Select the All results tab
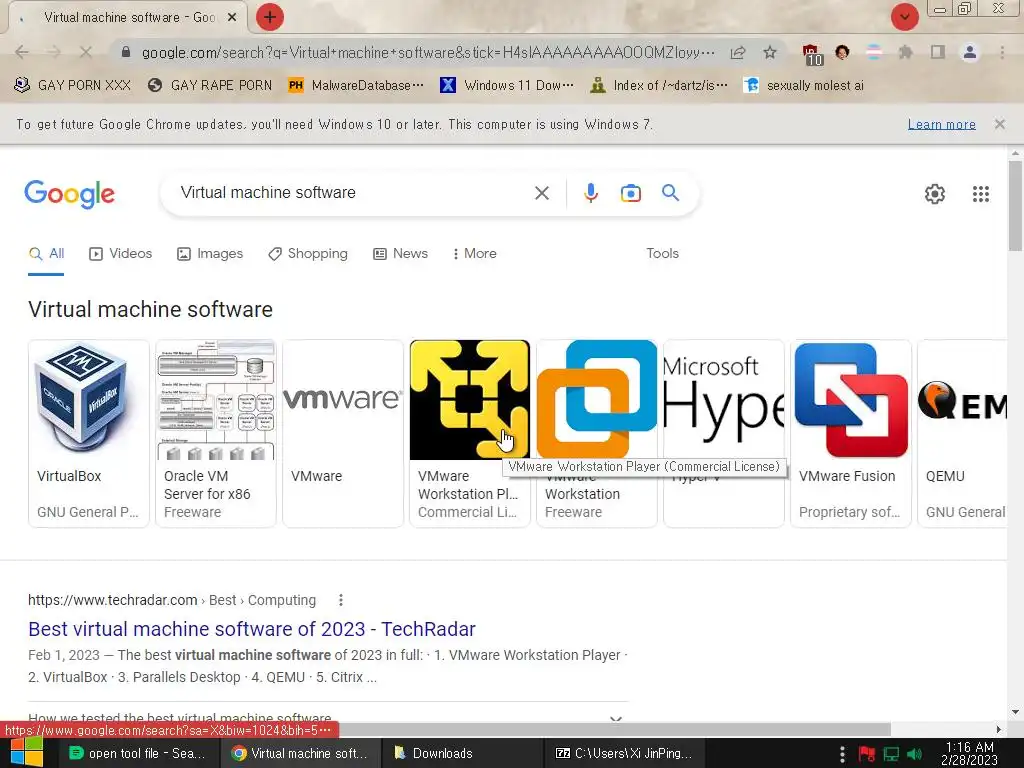 coord(46,254)
